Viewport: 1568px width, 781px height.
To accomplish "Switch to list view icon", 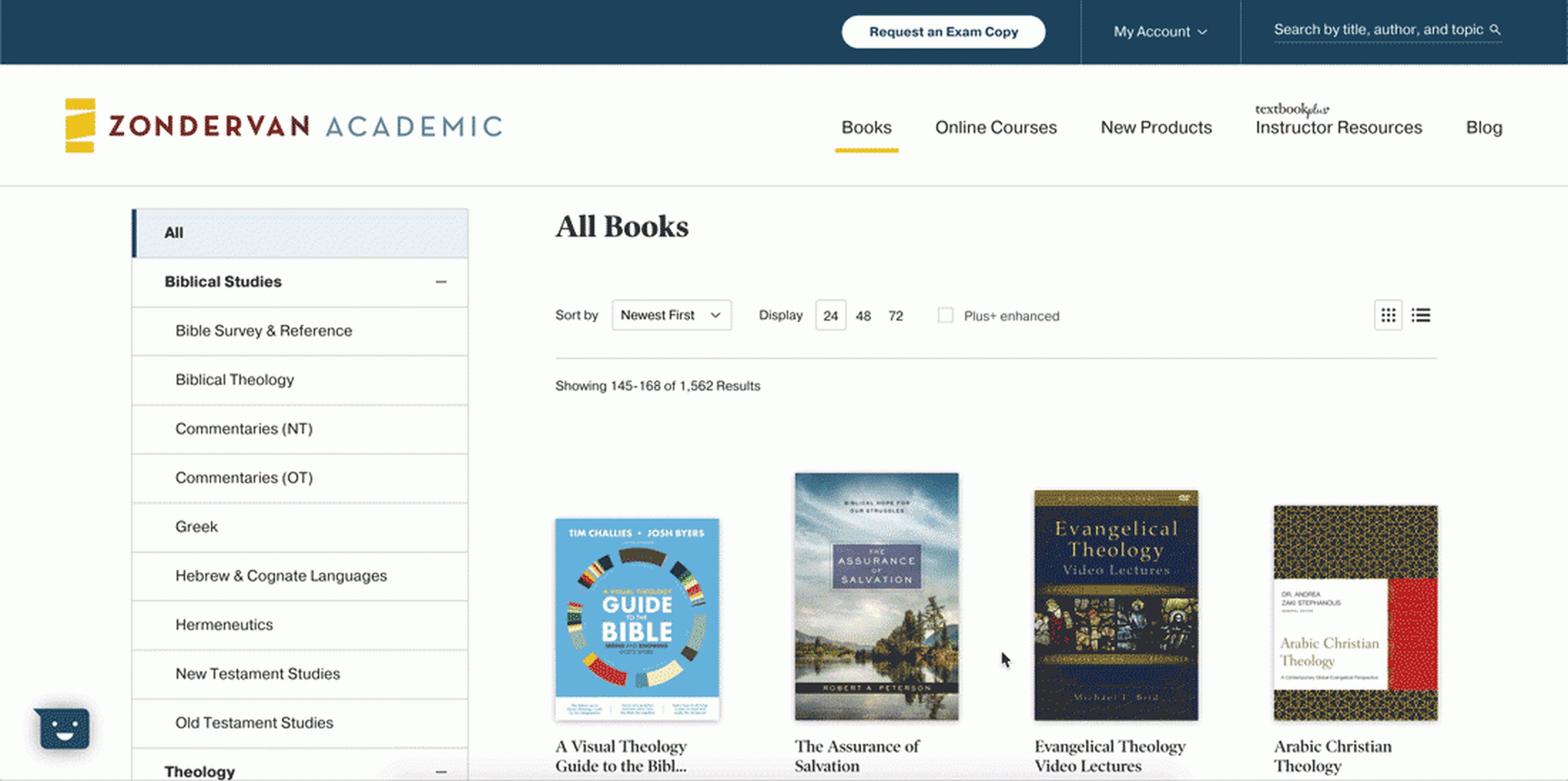I will 1420,315.
